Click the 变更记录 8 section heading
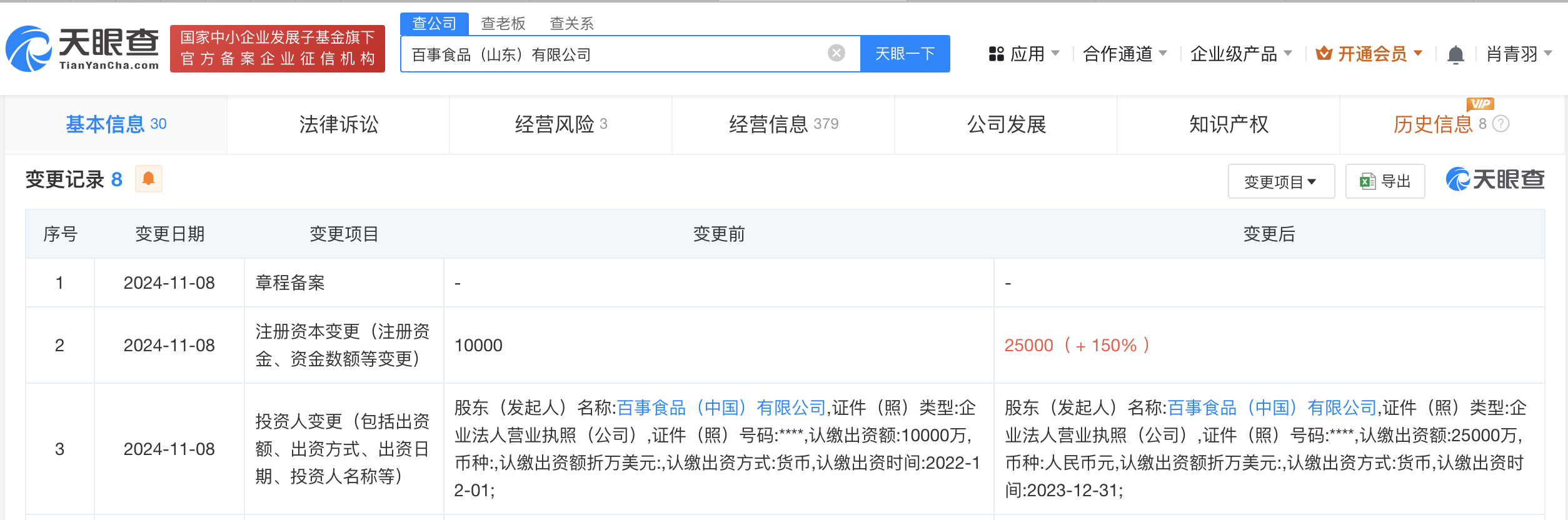The height and width of the screenshot is (520, 1568). 74,179
